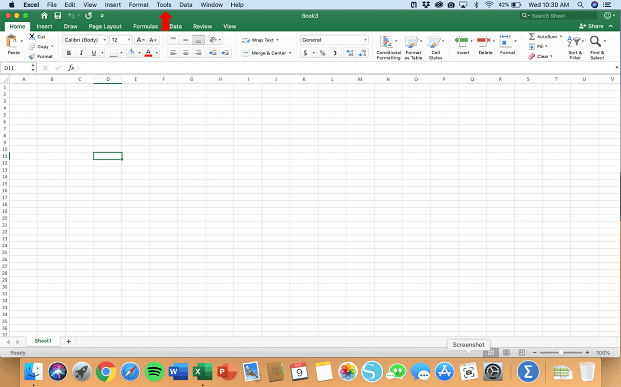Click the Cut scissors icon
Screen dimensions: 621x387
[x=32, y=36]
